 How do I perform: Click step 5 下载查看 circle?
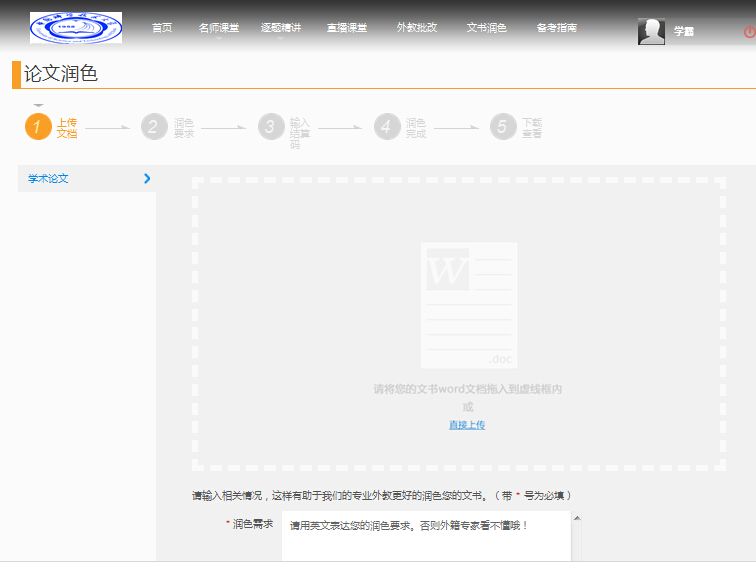503,127
